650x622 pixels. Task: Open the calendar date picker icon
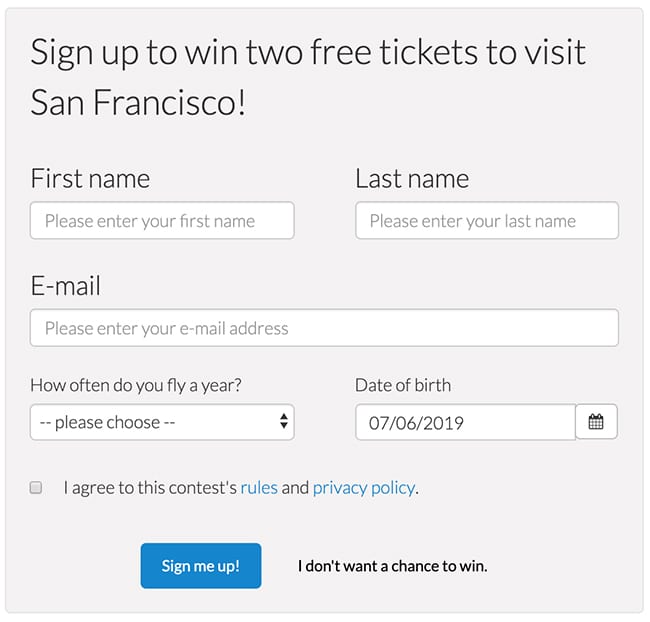point(596,422)
